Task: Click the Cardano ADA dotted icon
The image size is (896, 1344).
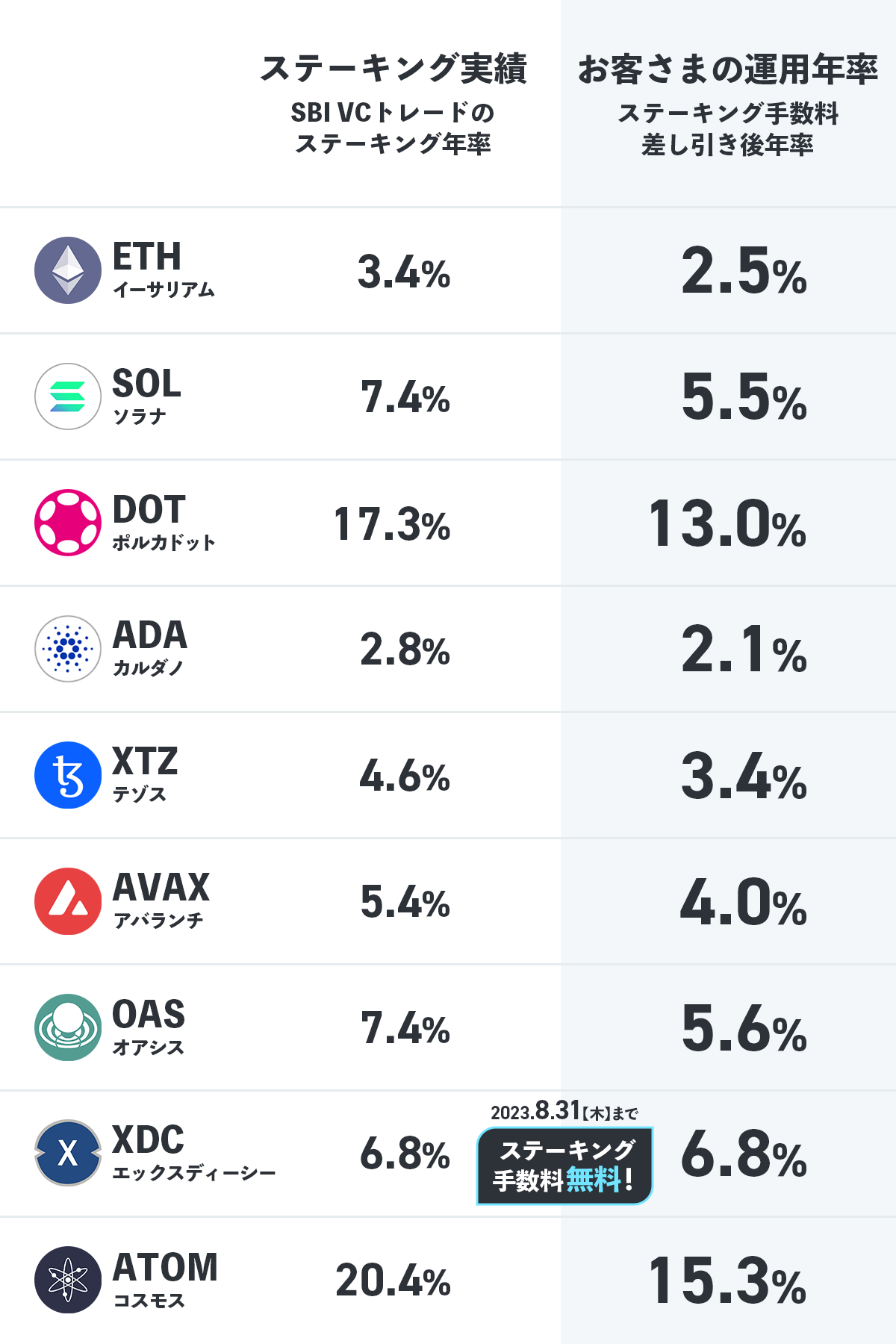Action: click(x=68, y=649)
